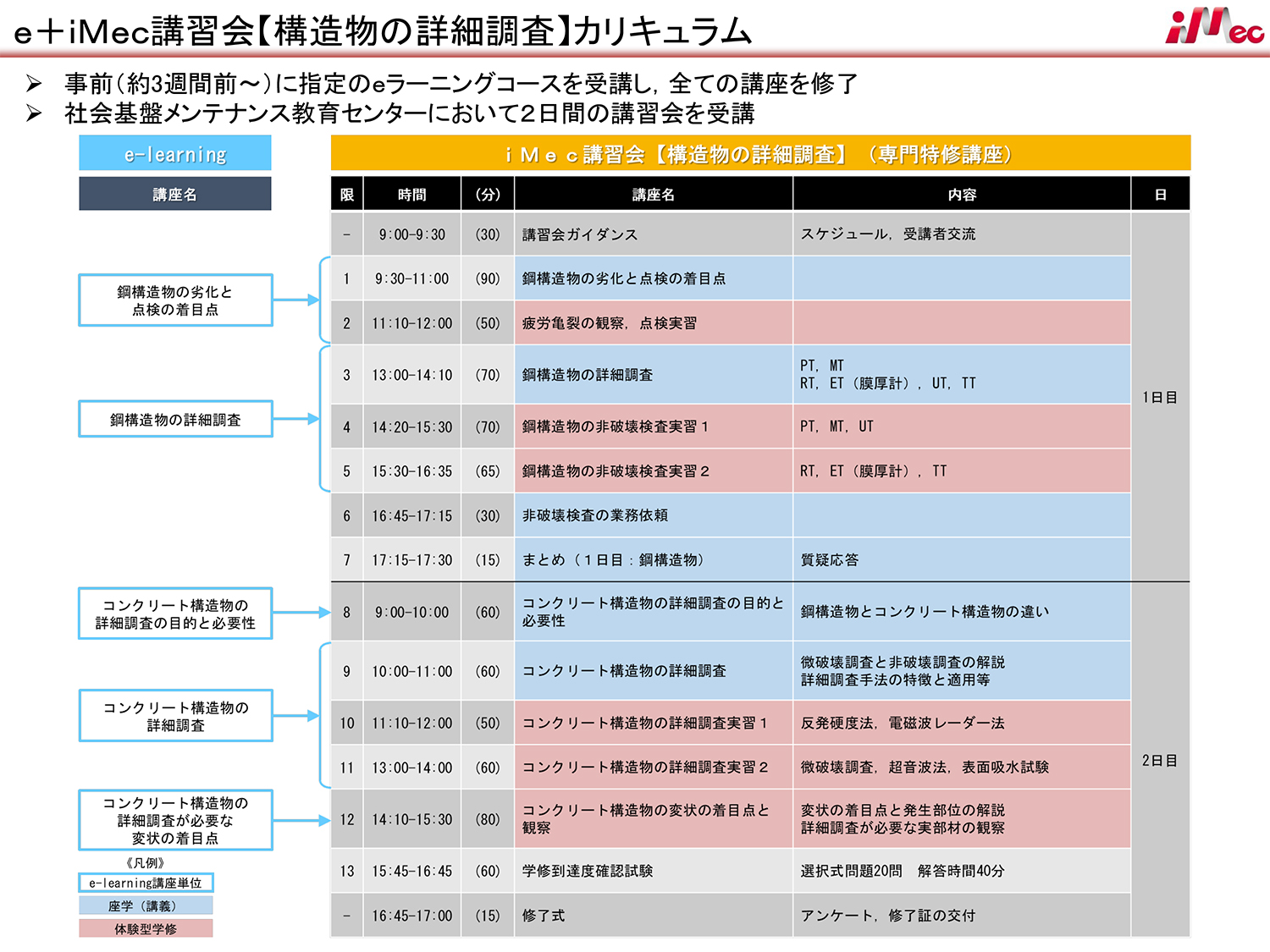Select the 9:30-11:00 time cell
This screenshot has width=1270, height=952.
412,278
